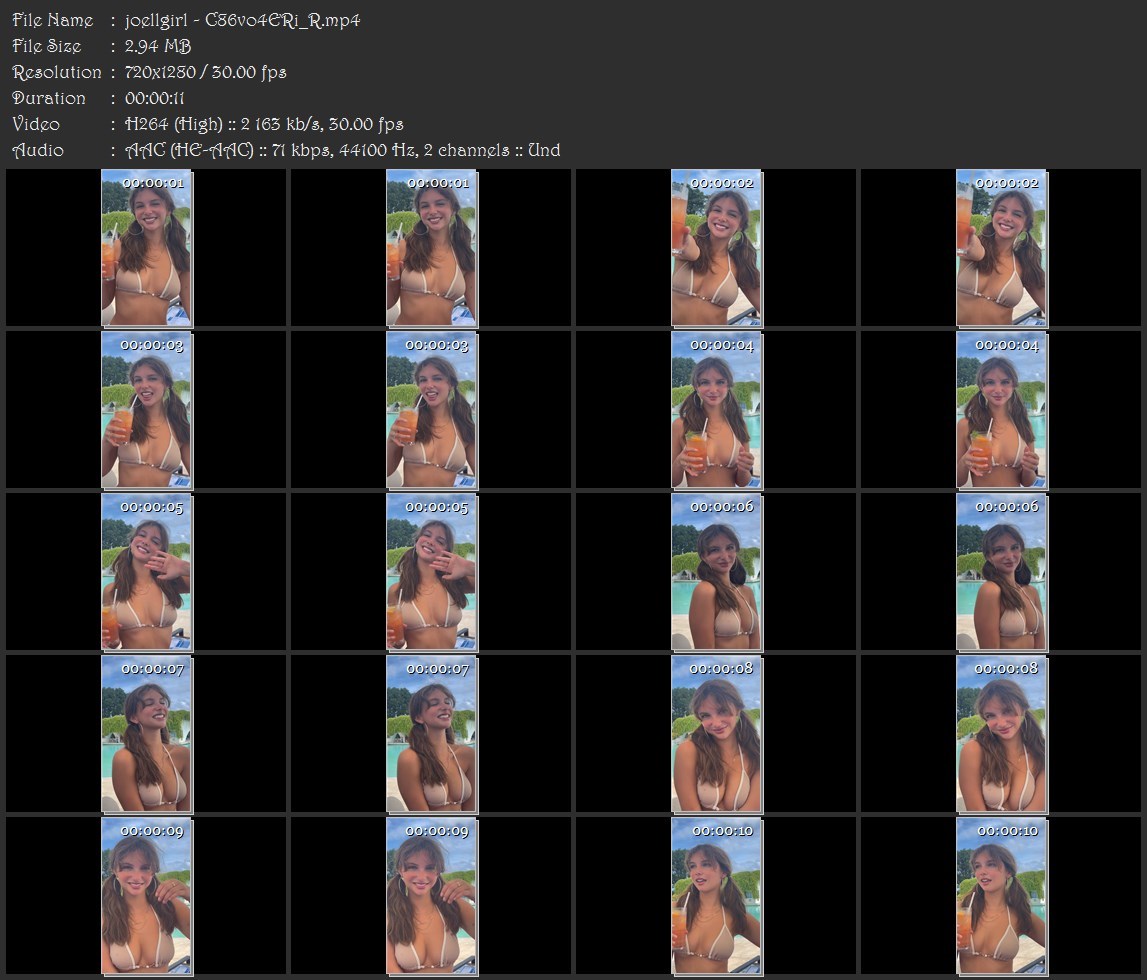View the second frame at 00:00:04
This screenshot has height=980, width=1147.
(x=1001, y=410)
